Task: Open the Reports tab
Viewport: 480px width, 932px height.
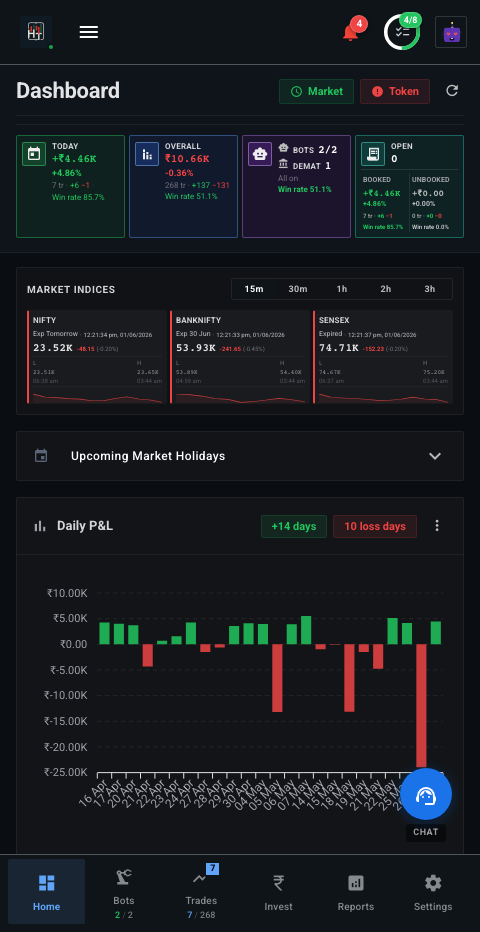Action: [356, 892]
